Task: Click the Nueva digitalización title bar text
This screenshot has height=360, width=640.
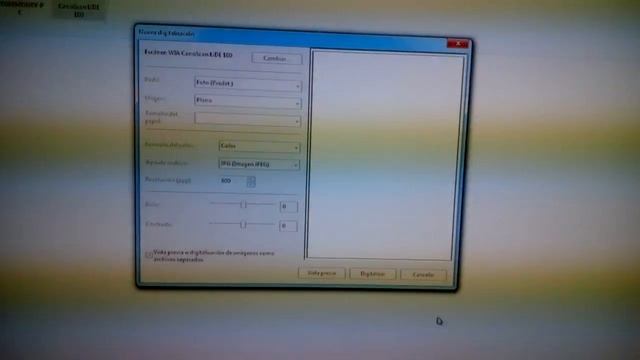Action: 166,33
